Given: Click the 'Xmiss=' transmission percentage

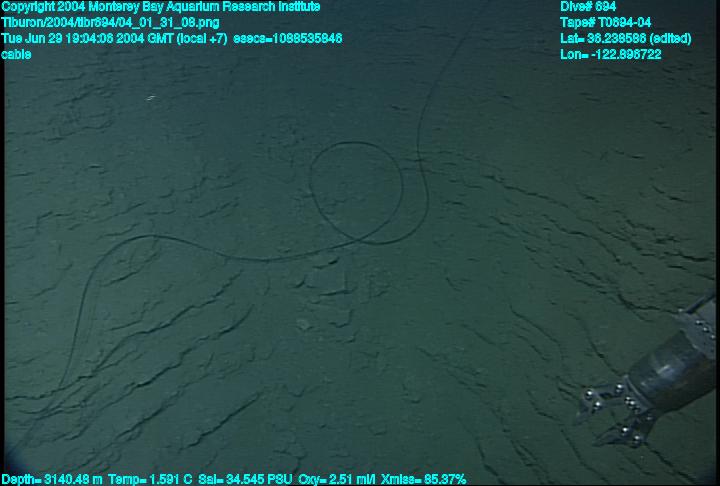Looking at the screenshot, I should coord(424,479).
